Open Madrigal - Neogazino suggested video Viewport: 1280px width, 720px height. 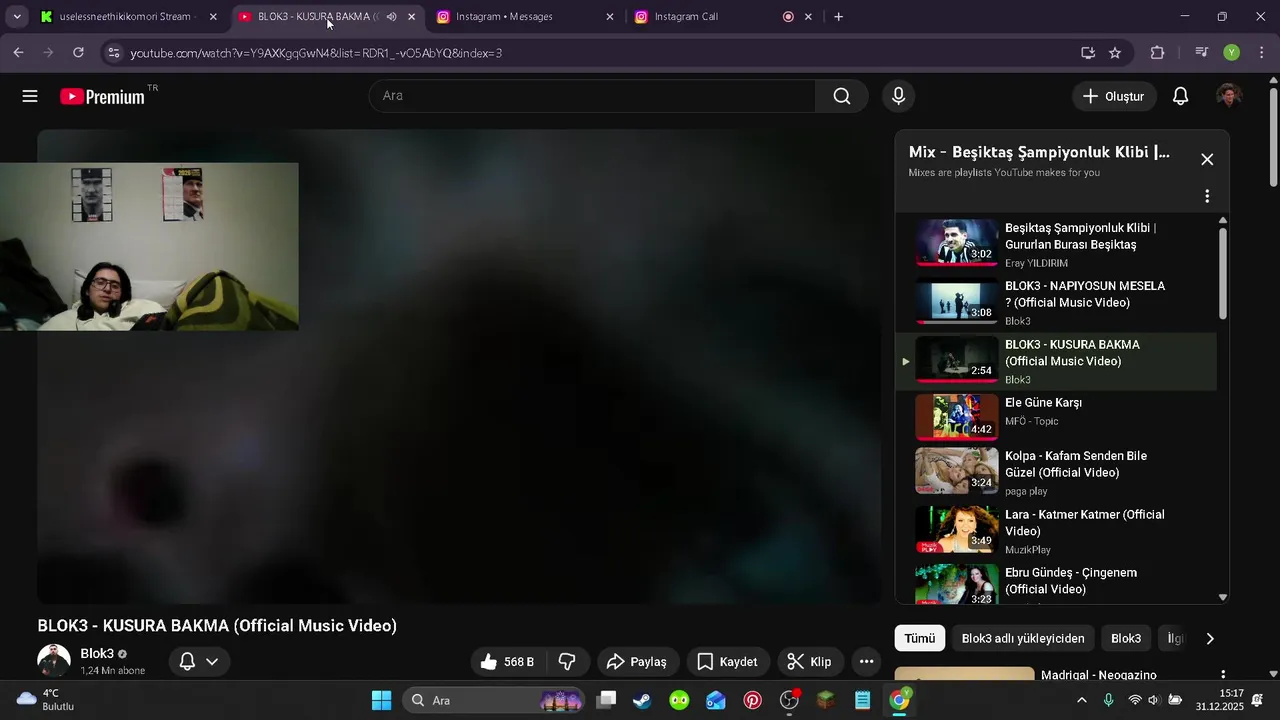click(1098, 675)
